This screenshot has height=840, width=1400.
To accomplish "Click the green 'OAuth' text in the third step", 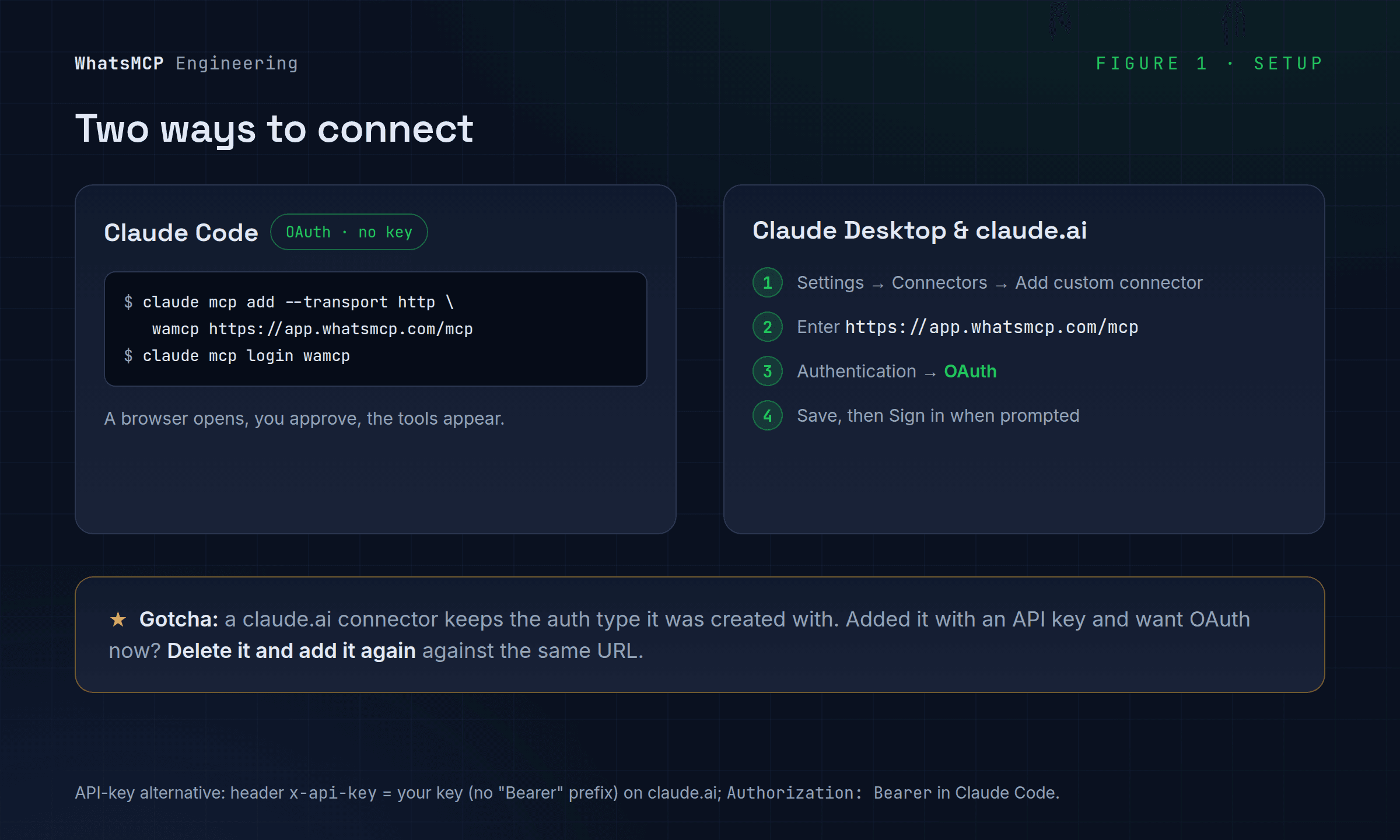I will (x=970, y=371).
